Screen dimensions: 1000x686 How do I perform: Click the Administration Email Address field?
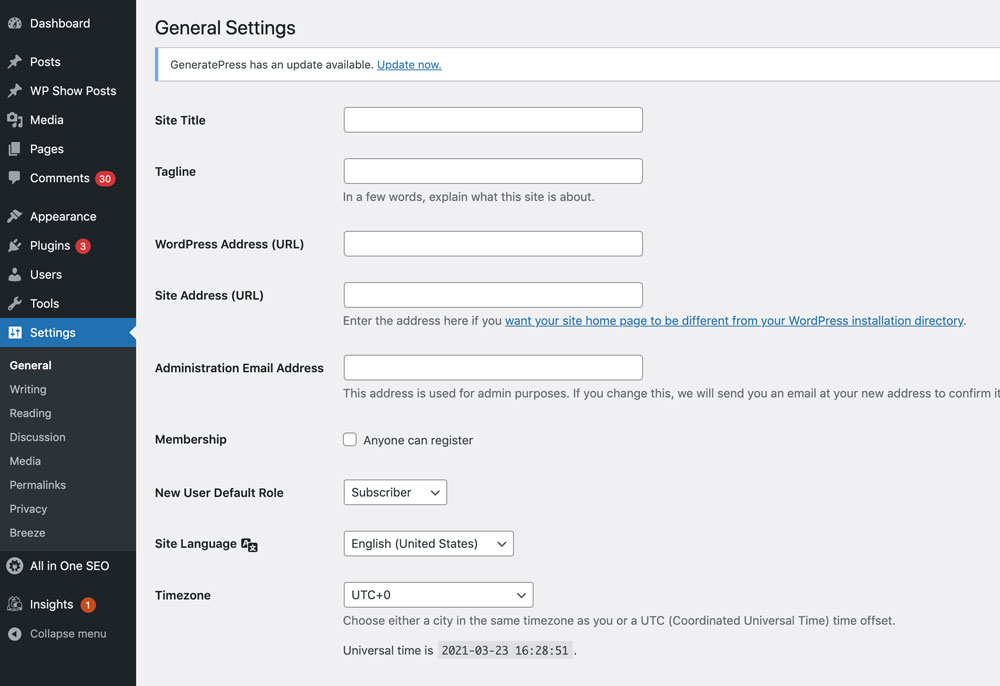[x=493, y=367]
